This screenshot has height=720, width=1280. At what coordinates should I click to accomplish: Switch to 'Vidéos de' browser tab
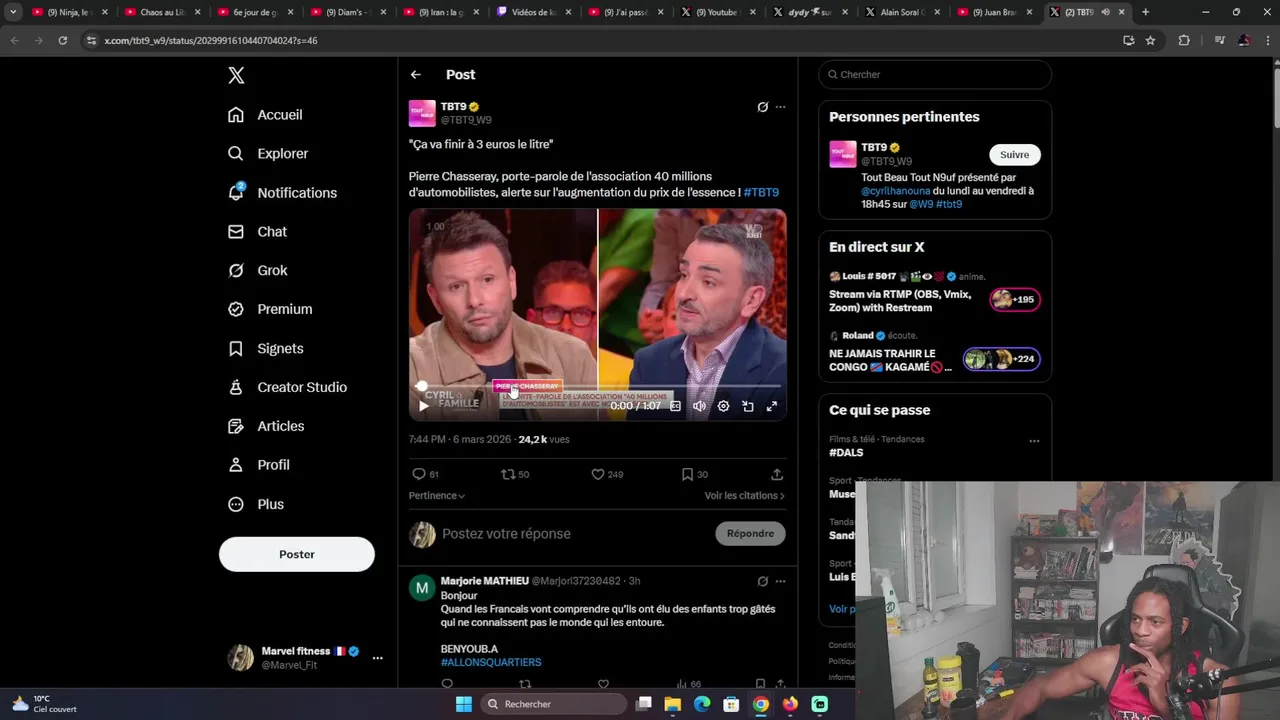click(x=533, y=12)
